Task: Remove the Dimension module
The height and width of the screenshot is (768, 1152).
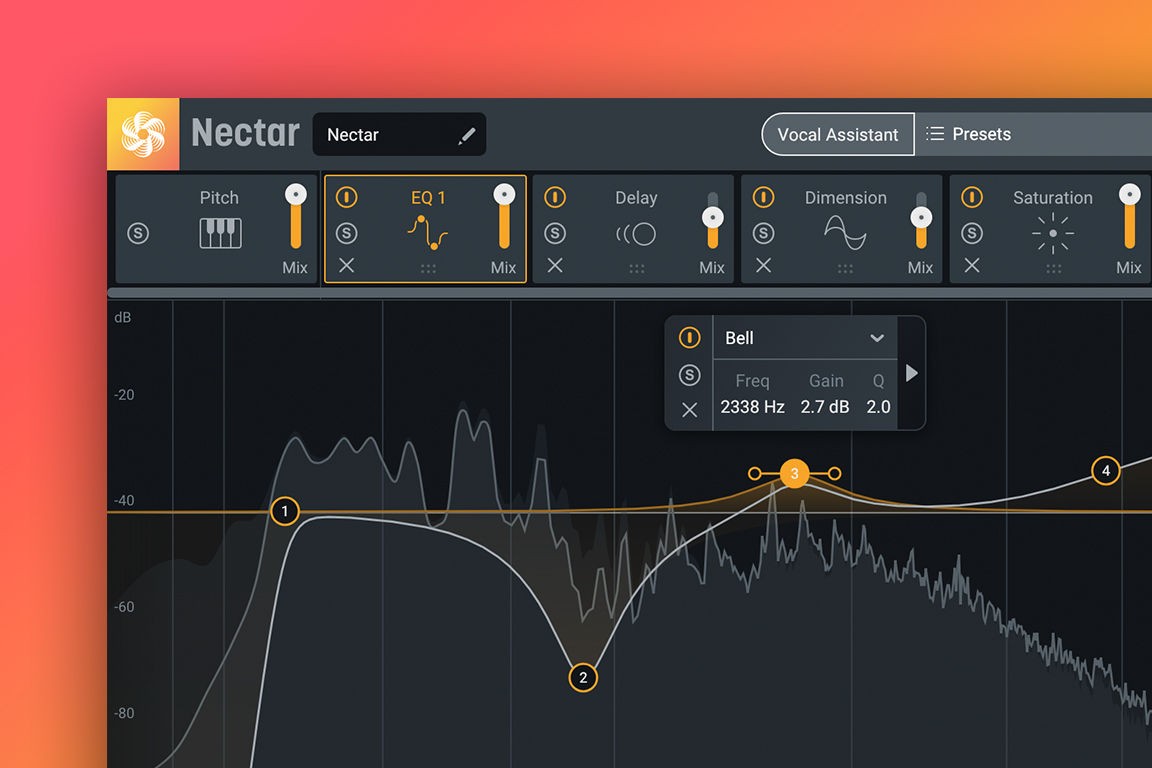Action: tap(763, 265)
